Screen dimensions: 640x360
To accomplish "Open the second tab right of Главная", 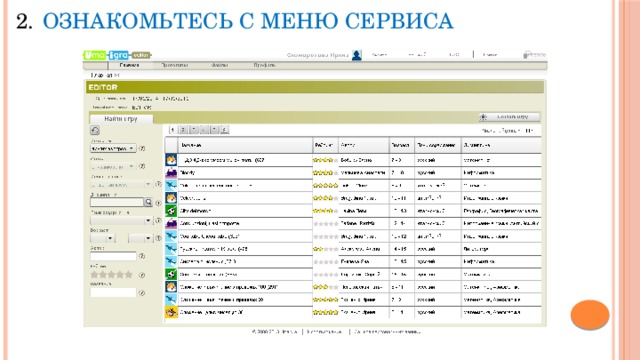I will pos(175,65).
